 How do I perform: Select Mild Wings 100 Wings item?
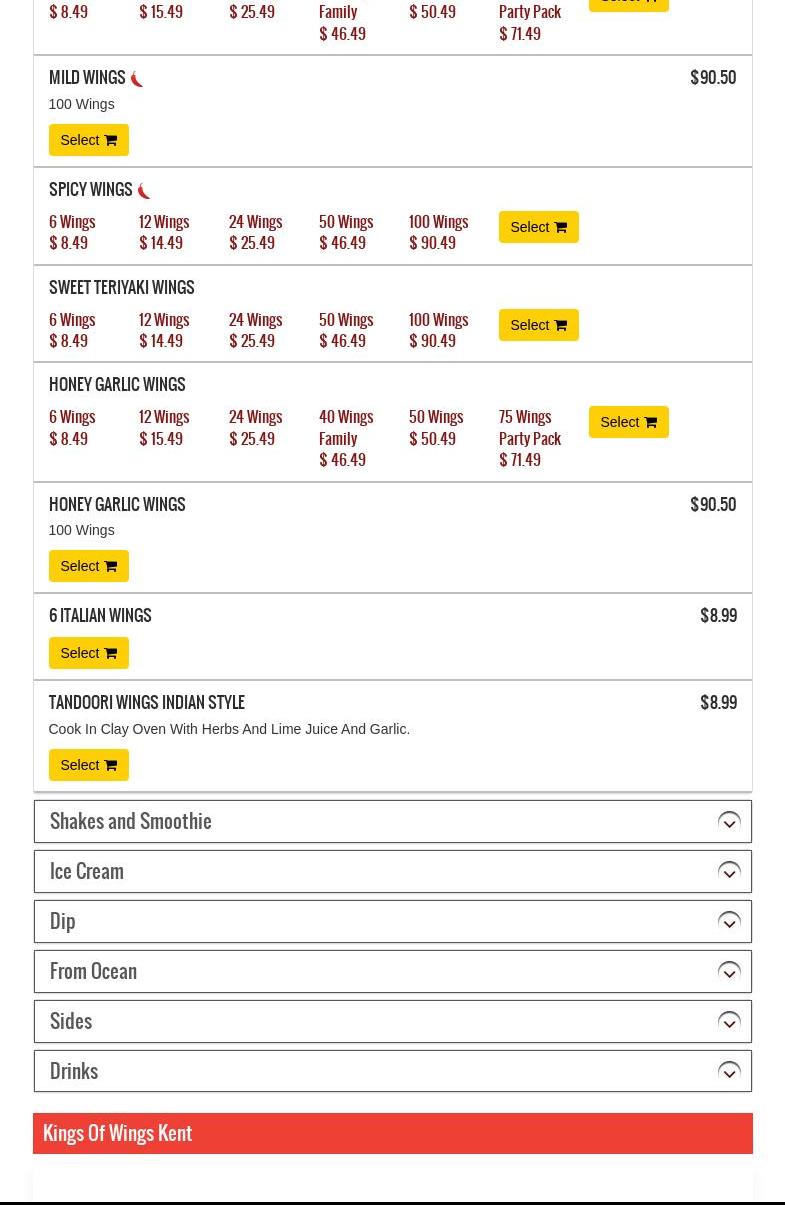(88, 140)
